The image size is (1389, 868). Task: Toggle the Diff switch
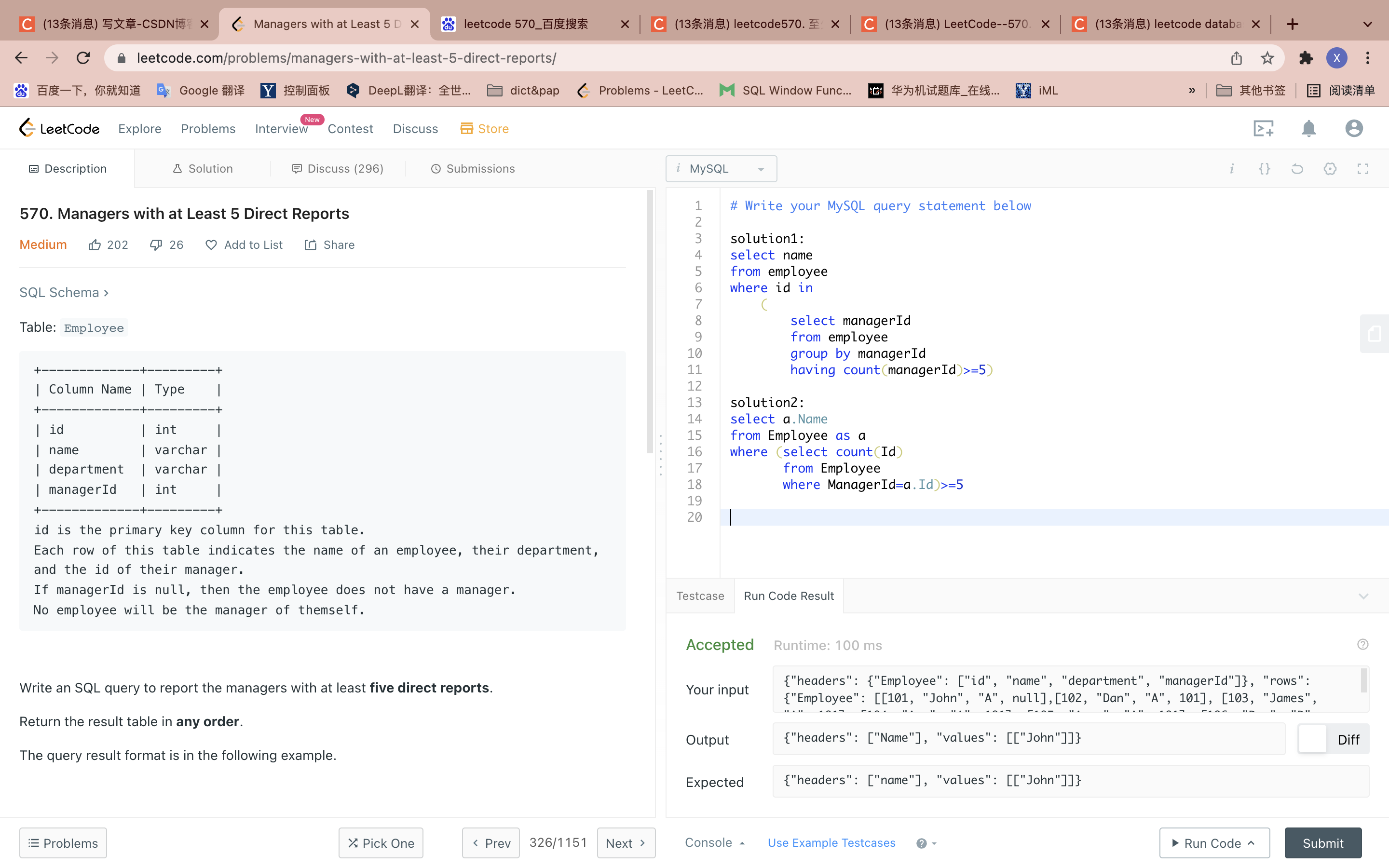click(x=1313, y=739)
